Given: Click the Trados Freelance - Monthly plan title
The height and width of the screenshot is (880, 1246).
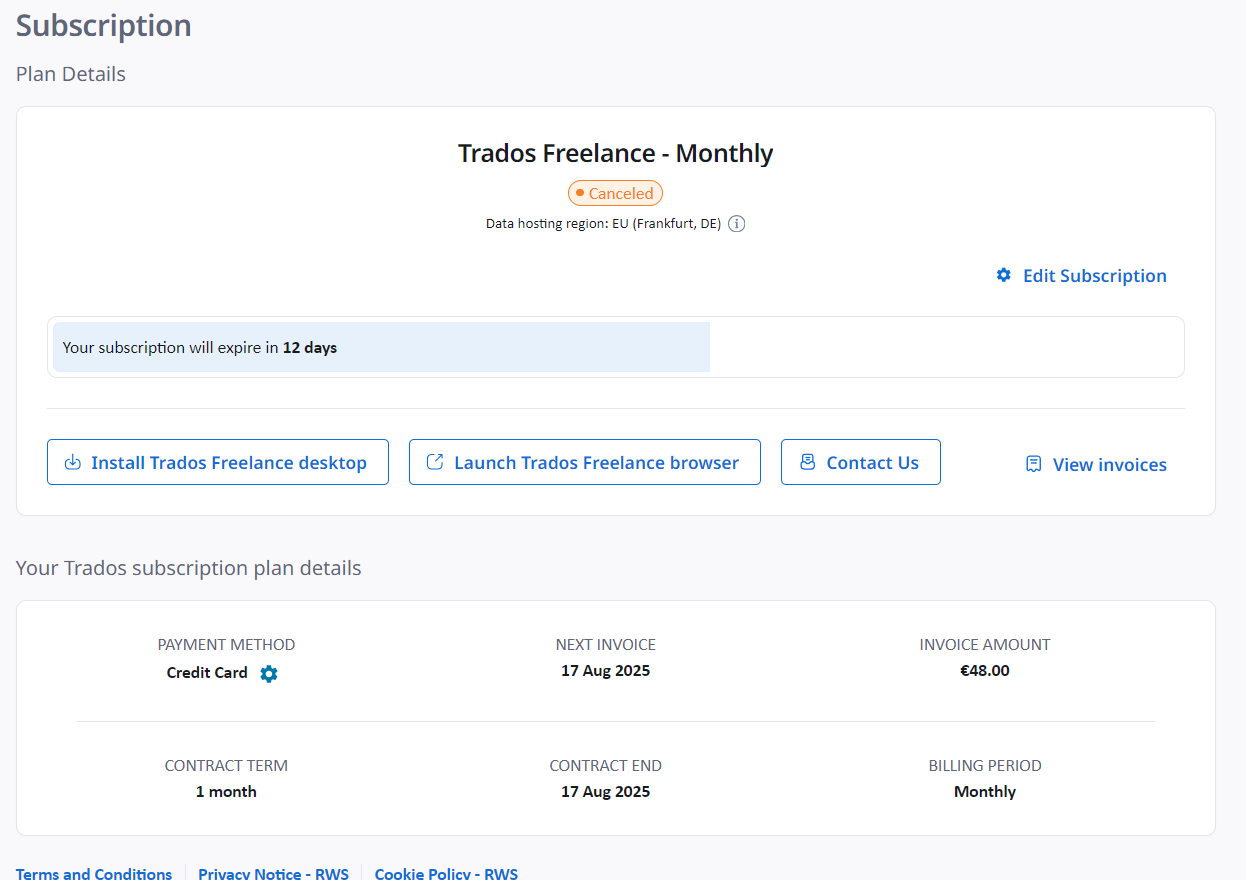Looking at the screenshot, I should click(616, 153).
